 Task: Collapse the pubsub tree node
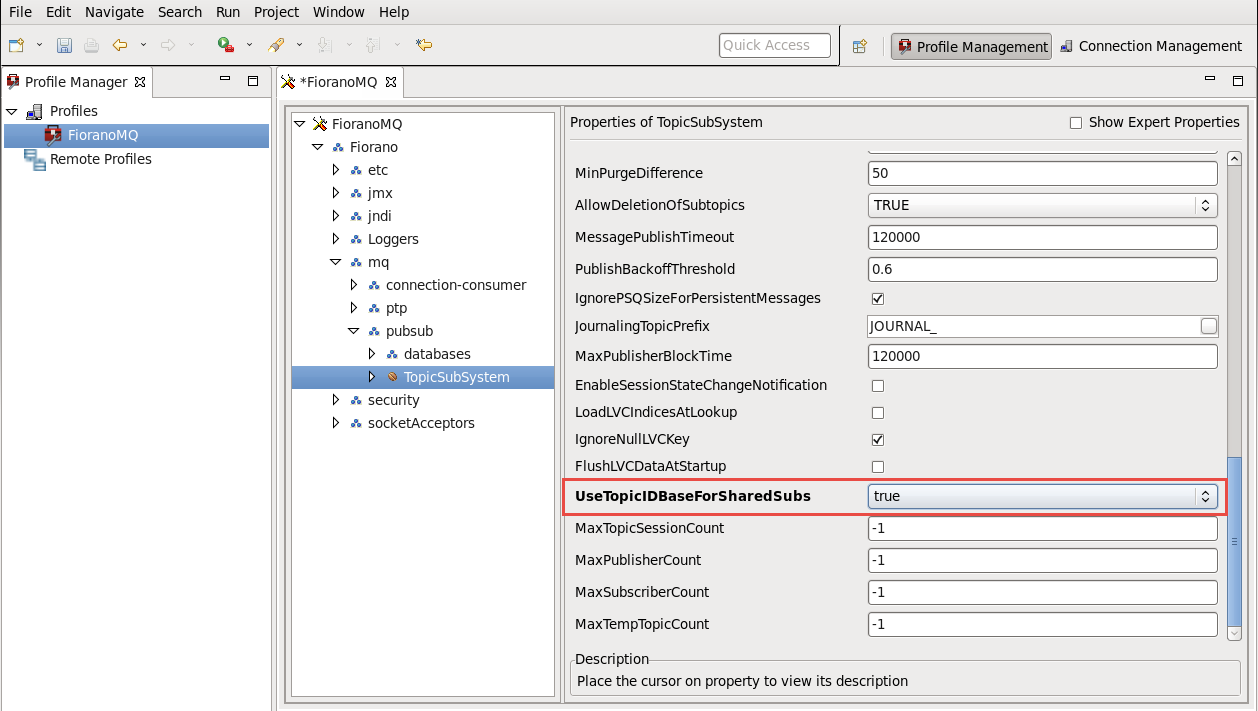(354, 331)
